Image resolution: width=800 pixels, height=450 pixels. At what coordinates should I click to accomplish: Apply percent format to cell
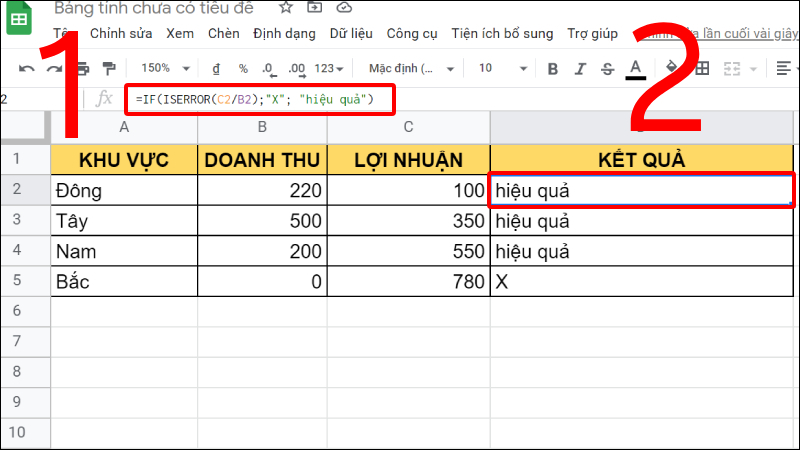pyautogui.click(x=243, y=69)
